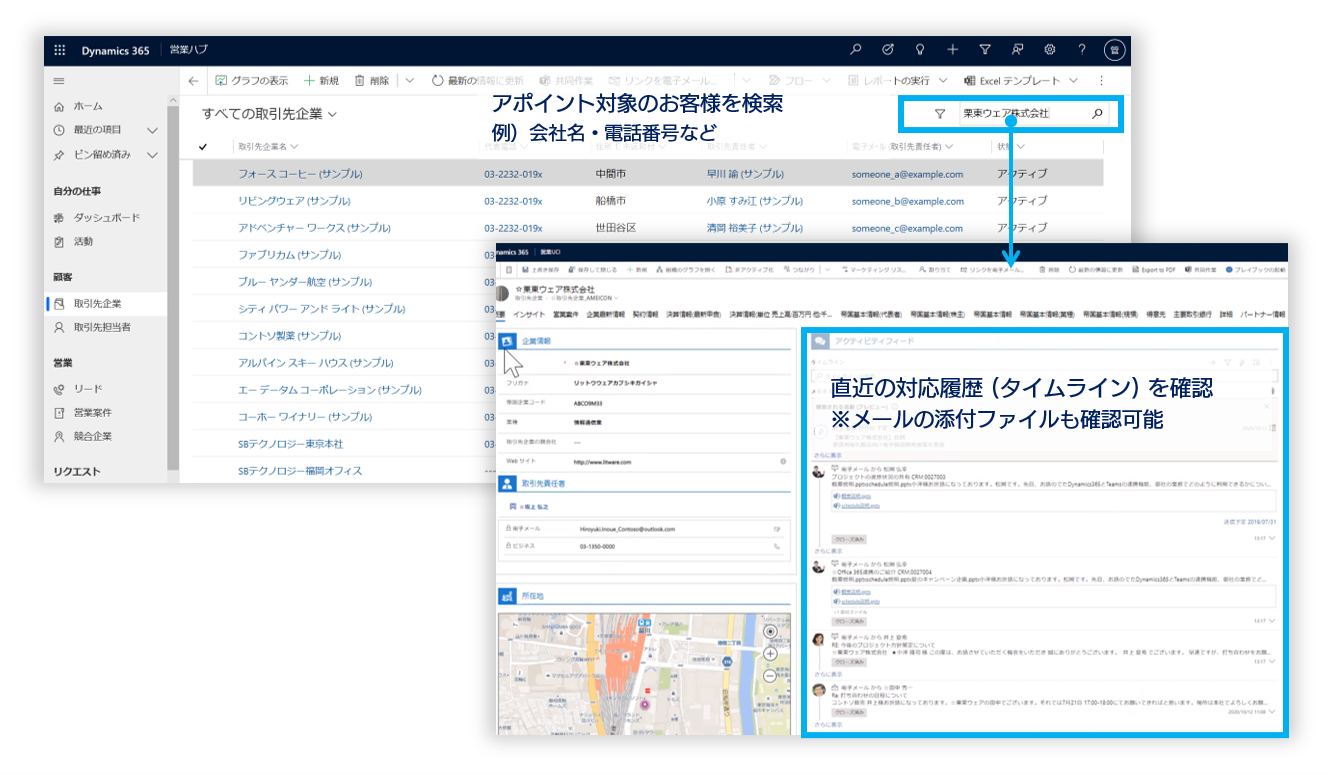
Task: Open more commands vertical ellipsis
Action: (1102, 81)
